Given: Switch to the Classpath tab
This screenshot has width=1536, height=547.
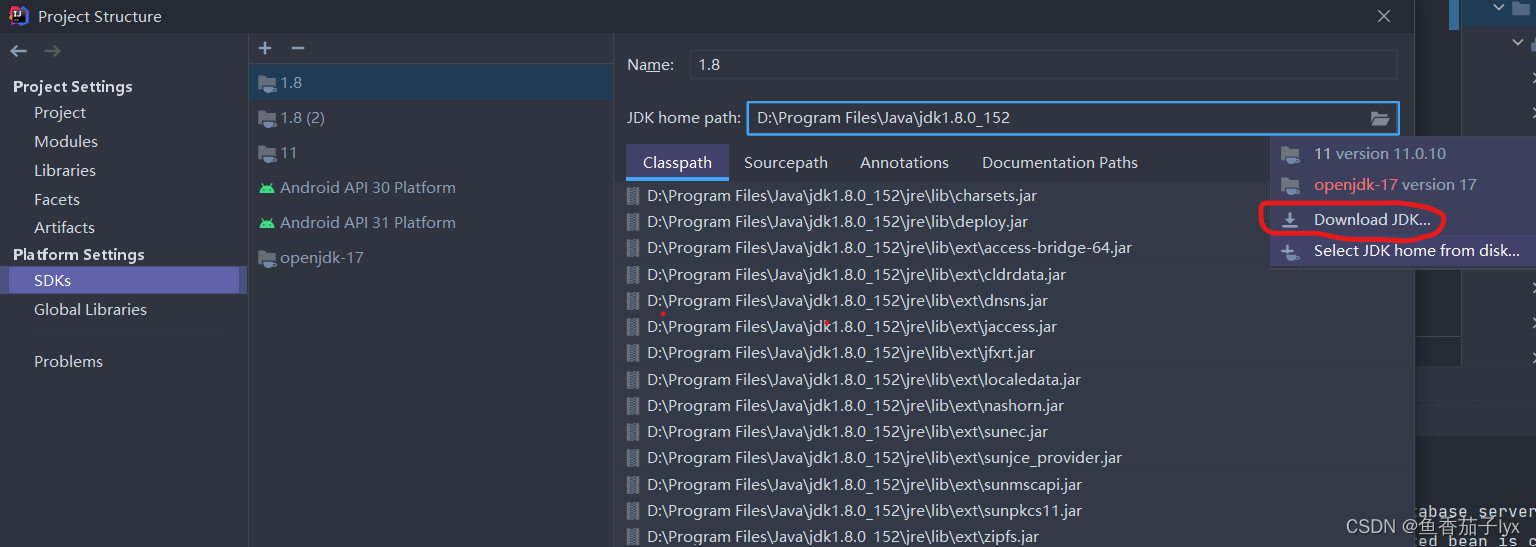Looking at the screenshot, I should pyautogui.click(x=677, y=162).
